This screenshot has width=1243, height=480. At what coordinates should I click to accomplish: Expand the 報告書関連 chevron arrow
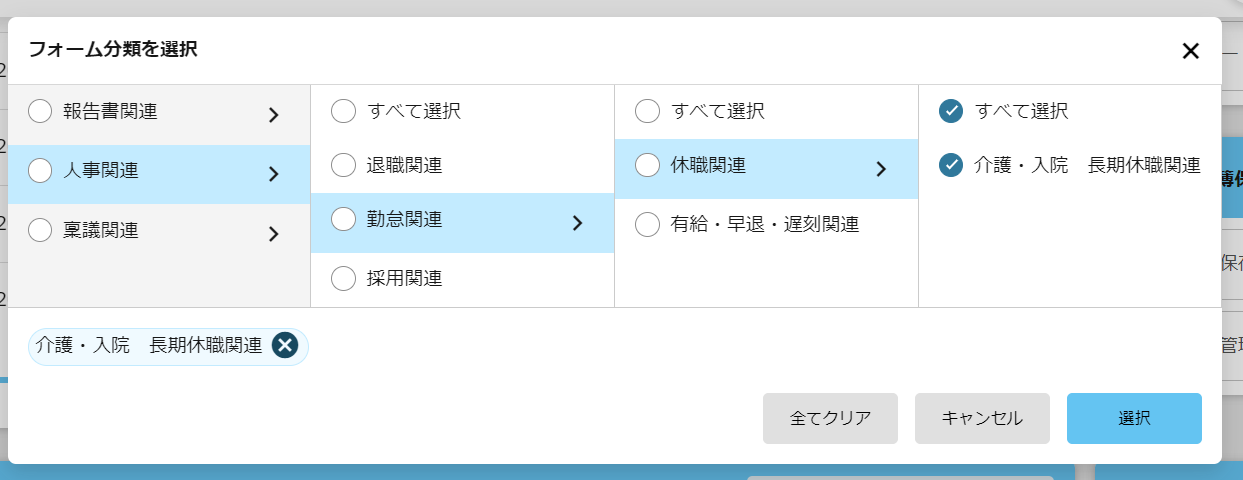273,115
